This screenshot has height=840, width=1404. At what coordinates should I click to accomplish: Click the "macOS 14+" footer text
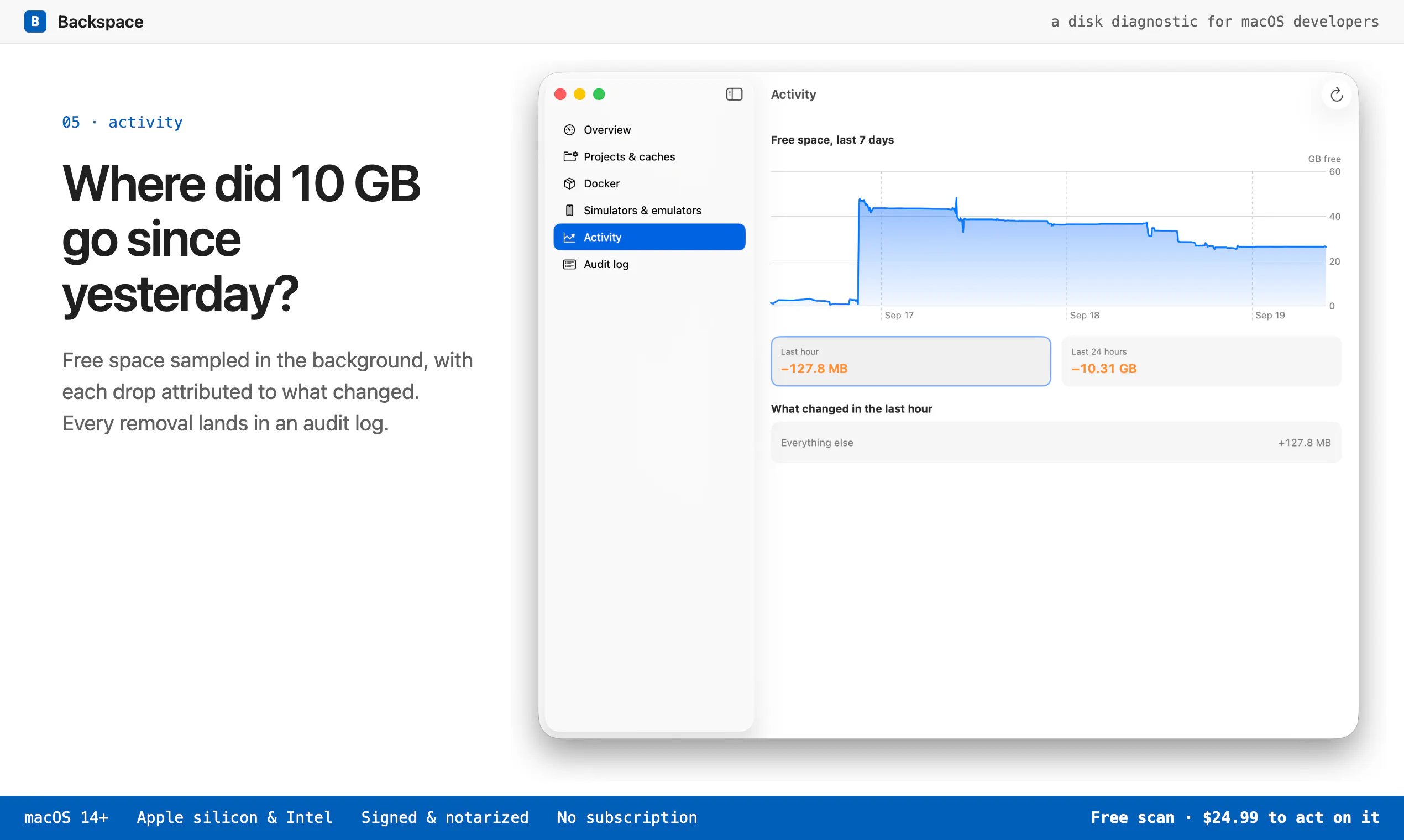[x=66, y=817]
